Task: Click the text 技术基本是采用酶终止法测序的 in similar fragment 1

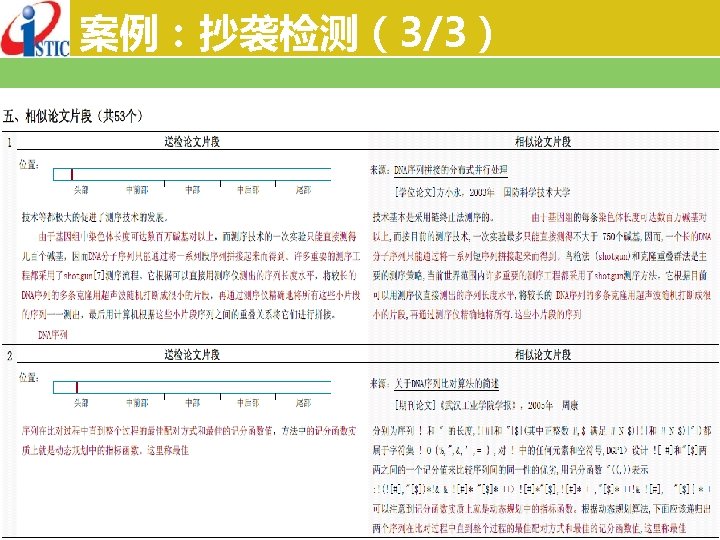Action: click(433, 217)
